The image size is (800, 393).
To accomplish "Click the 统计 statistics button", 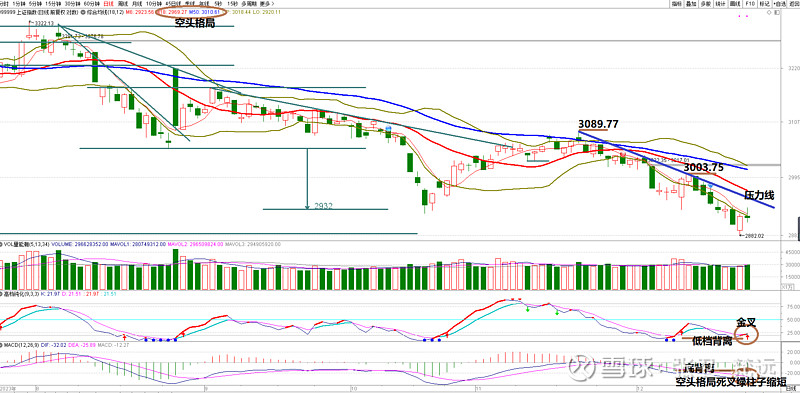I will tap(720, 4).
